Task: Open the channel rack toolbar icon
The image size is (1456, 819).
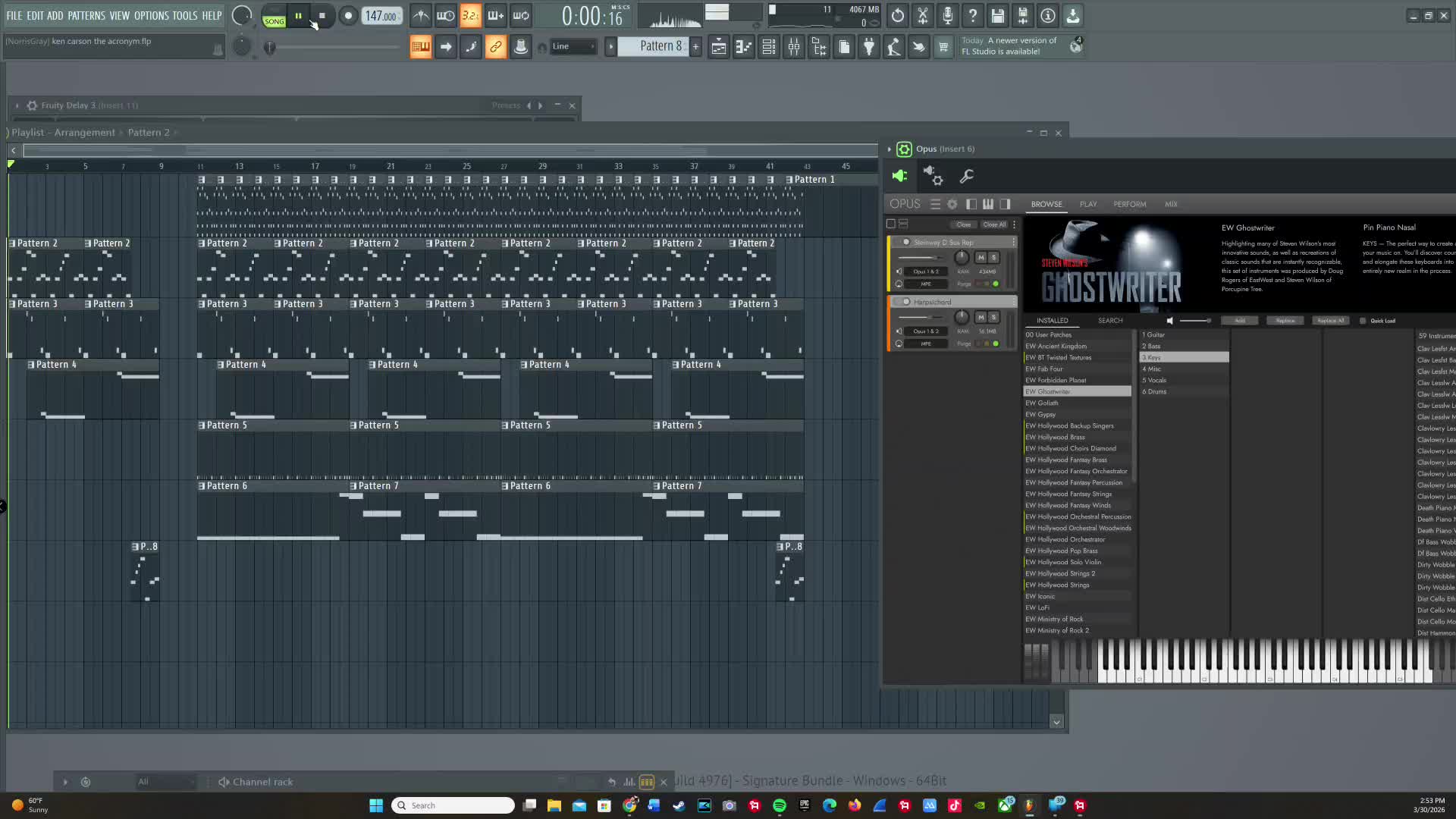Action: click(x=769, y=47)
